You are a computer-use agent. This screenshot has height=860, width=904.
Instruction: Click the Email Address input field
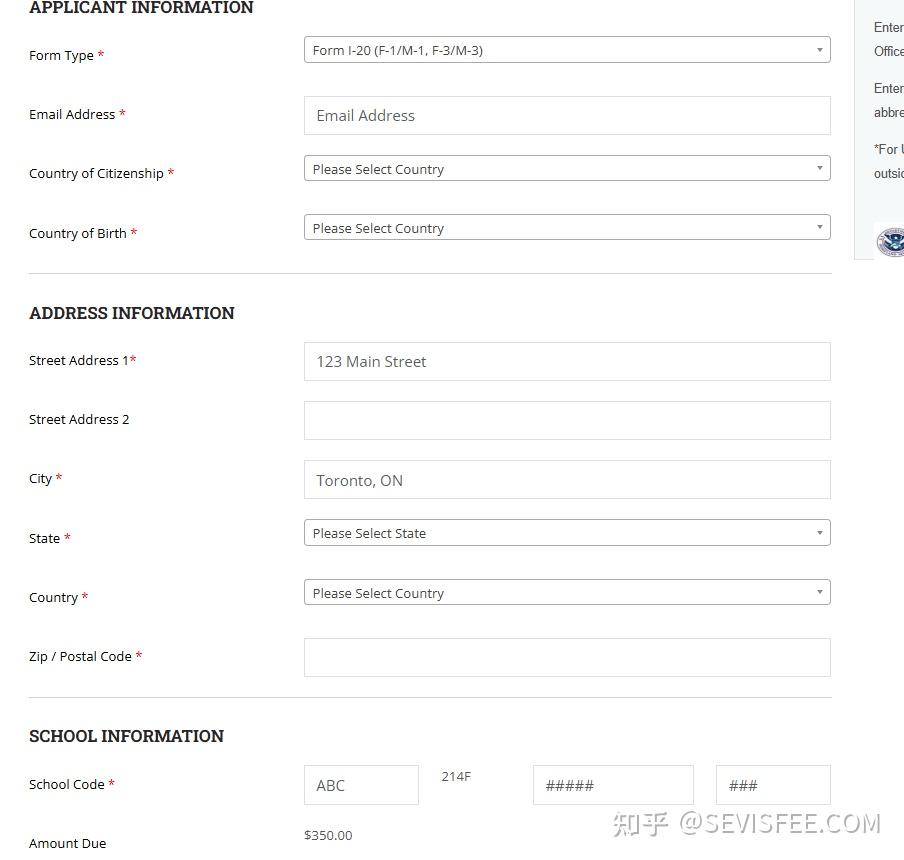coord(567,116)
